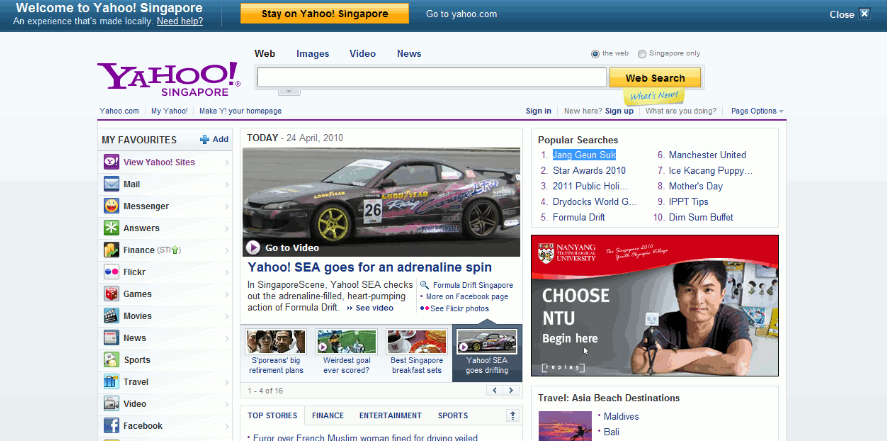Expand the chevron on Messenger row

(x=227, y=207)
